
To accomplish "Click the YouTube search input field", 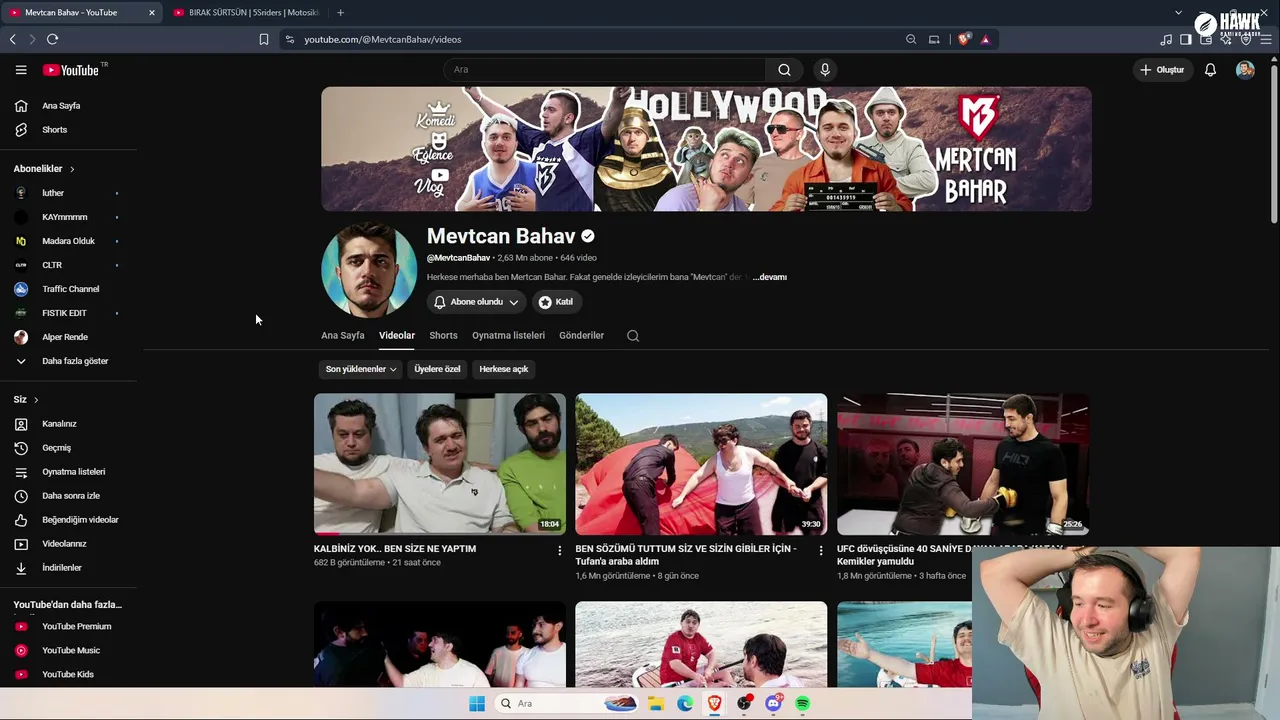I will click(x=605, y=70).
